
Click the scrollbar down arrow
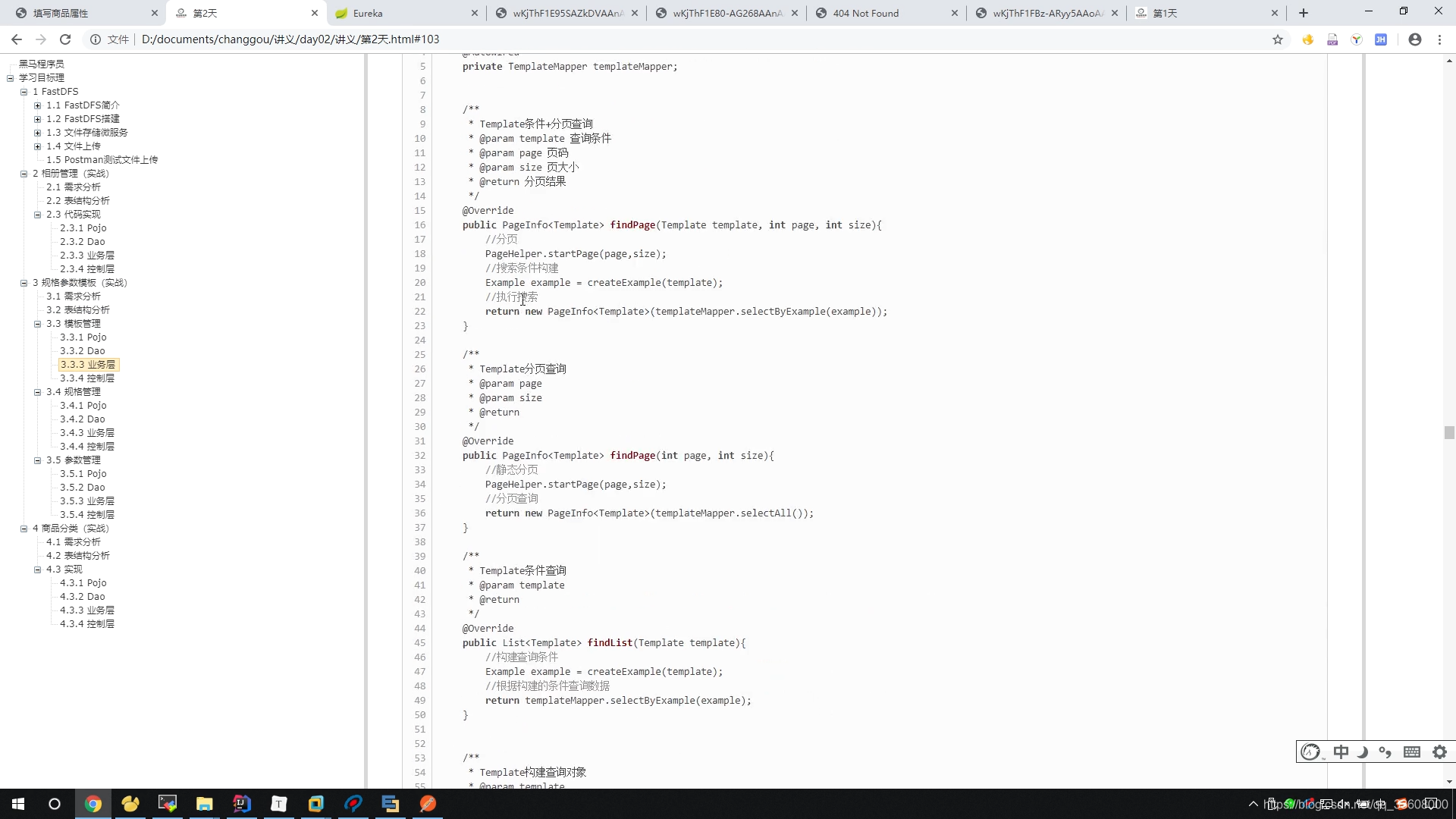tap(1449, 782)
